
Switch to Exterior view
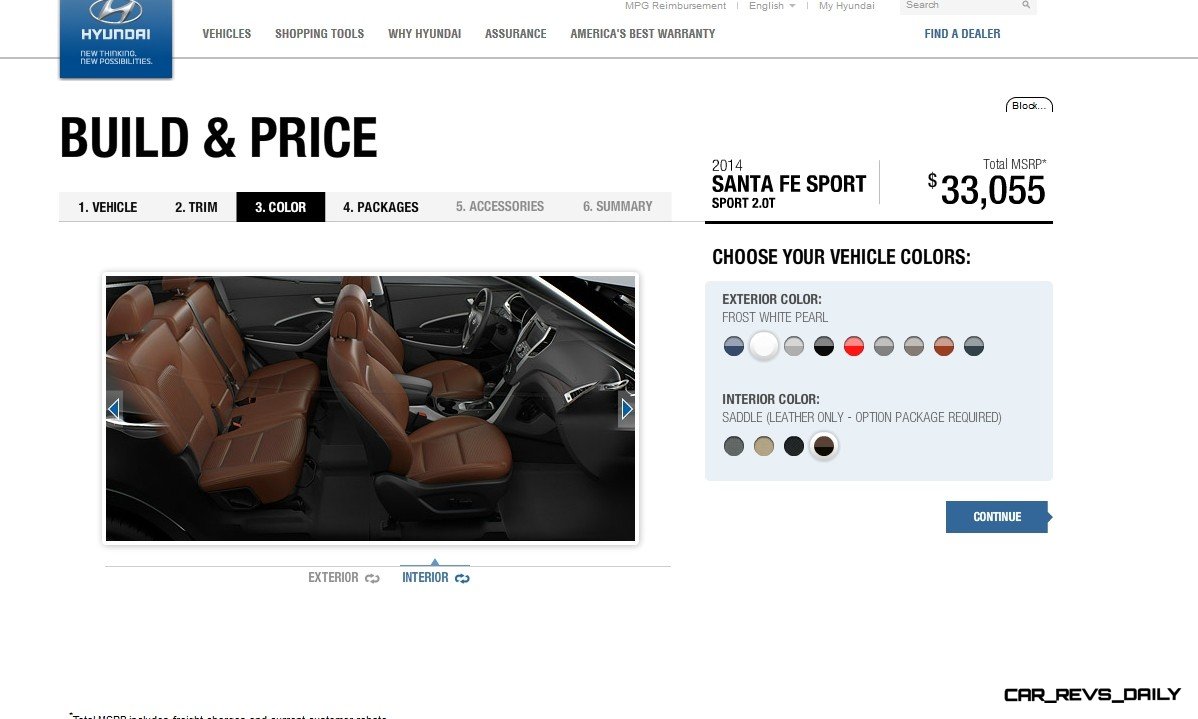[x=344, y=578]
